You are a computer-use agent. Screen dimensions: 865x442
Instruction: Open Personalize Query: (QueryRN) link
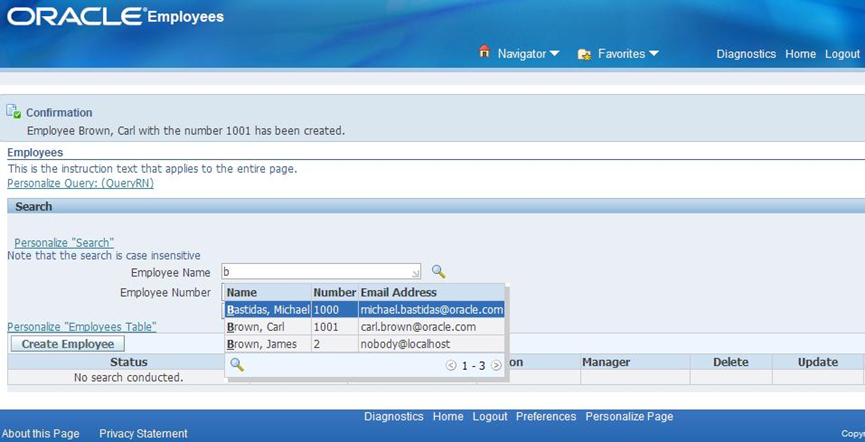tap(81, 184)
